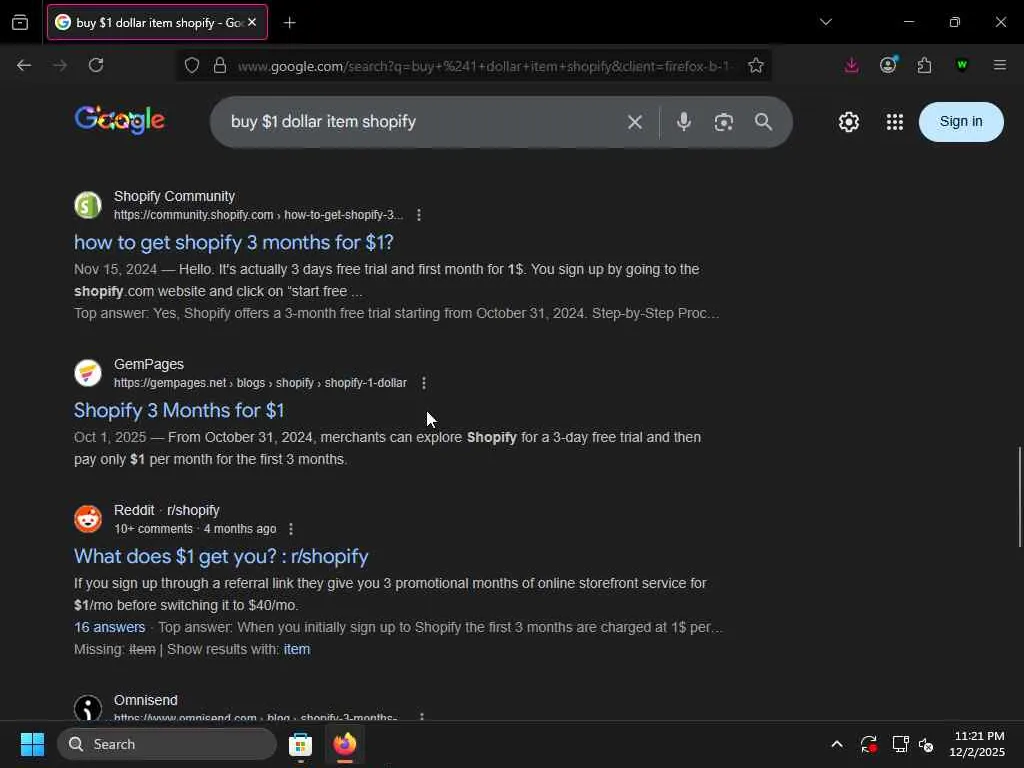Open Firefox account icon
The image size is (1024, 768).
point(888,65)
